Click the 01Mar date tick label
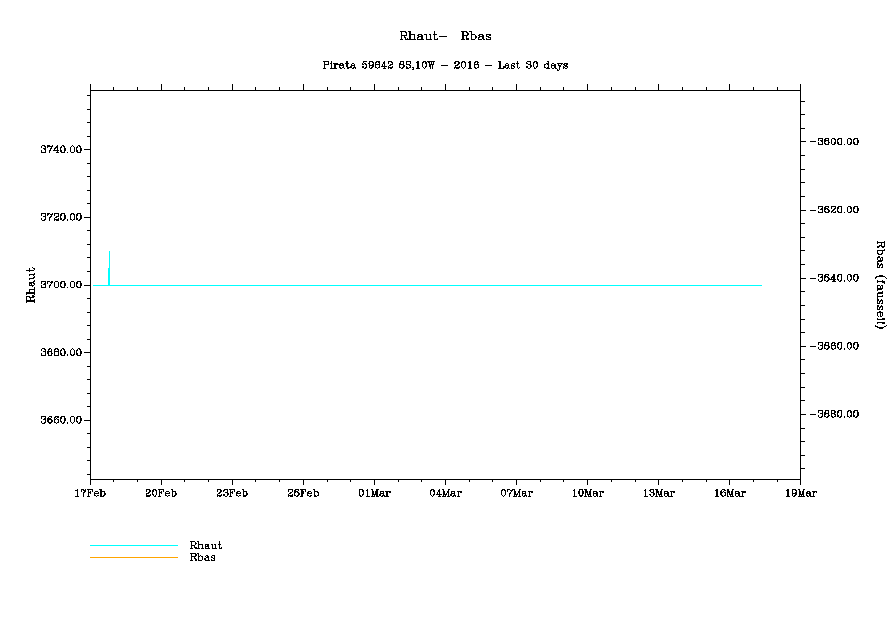 [374, 493]
